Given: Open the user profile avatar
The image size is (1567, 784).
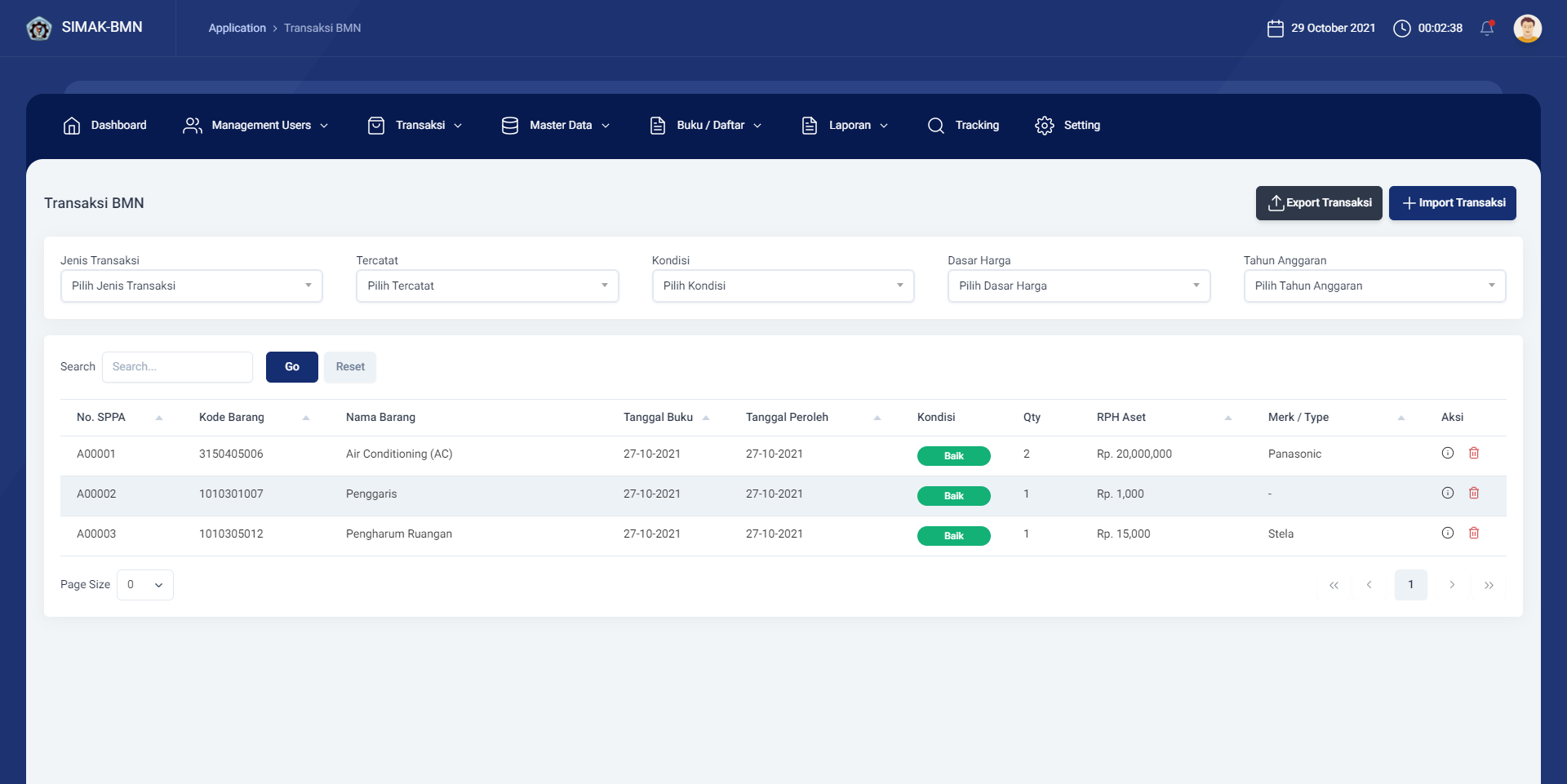Looking at the screenshot, I should point(1527,29).
